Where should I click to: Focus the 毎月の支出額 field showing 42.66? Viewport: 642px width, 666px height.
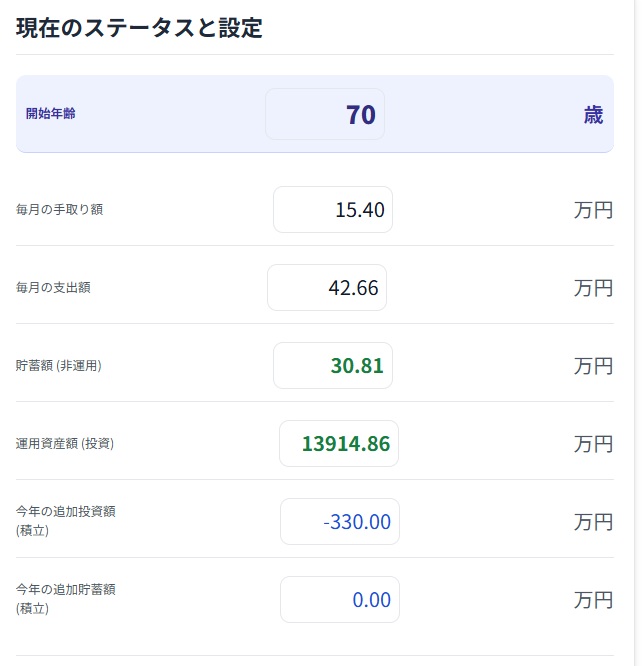click(x=327, y=288)
